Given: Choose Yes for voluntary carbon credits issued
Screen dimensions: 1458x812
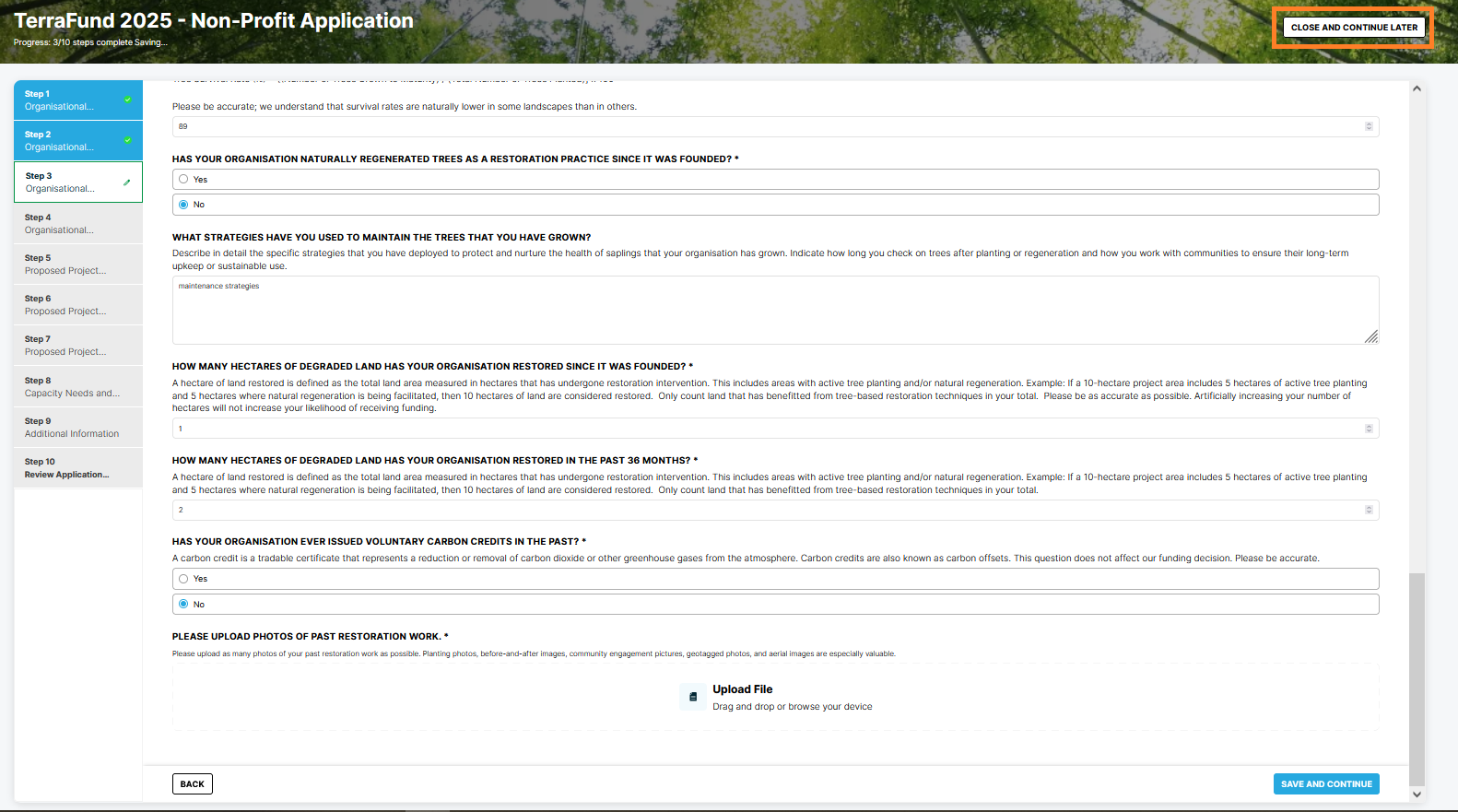Looking at the screenshot, I should click(184, 579).
